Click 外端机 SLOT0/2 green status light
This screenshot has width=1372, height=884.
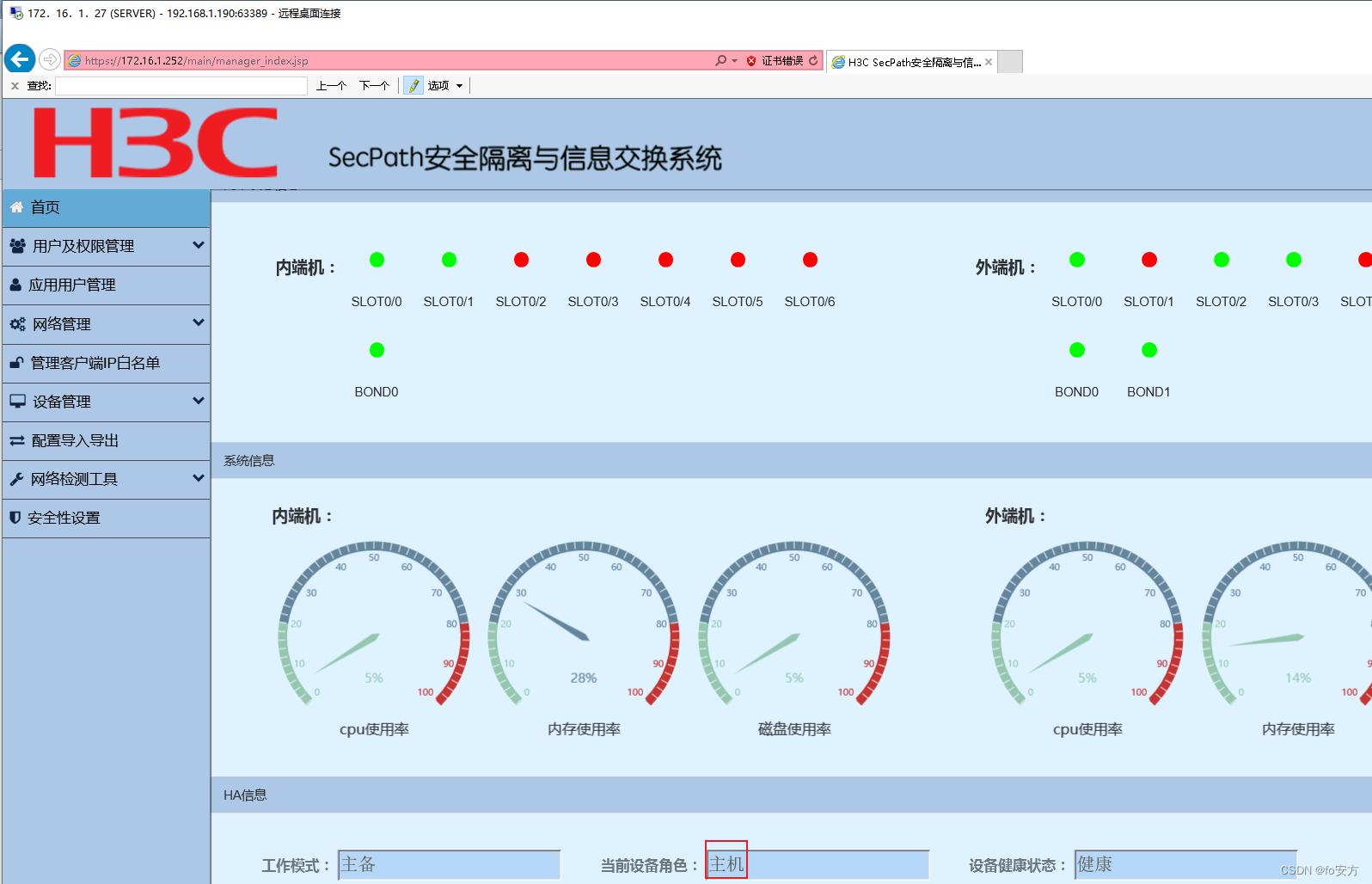tap(1222, 260)
